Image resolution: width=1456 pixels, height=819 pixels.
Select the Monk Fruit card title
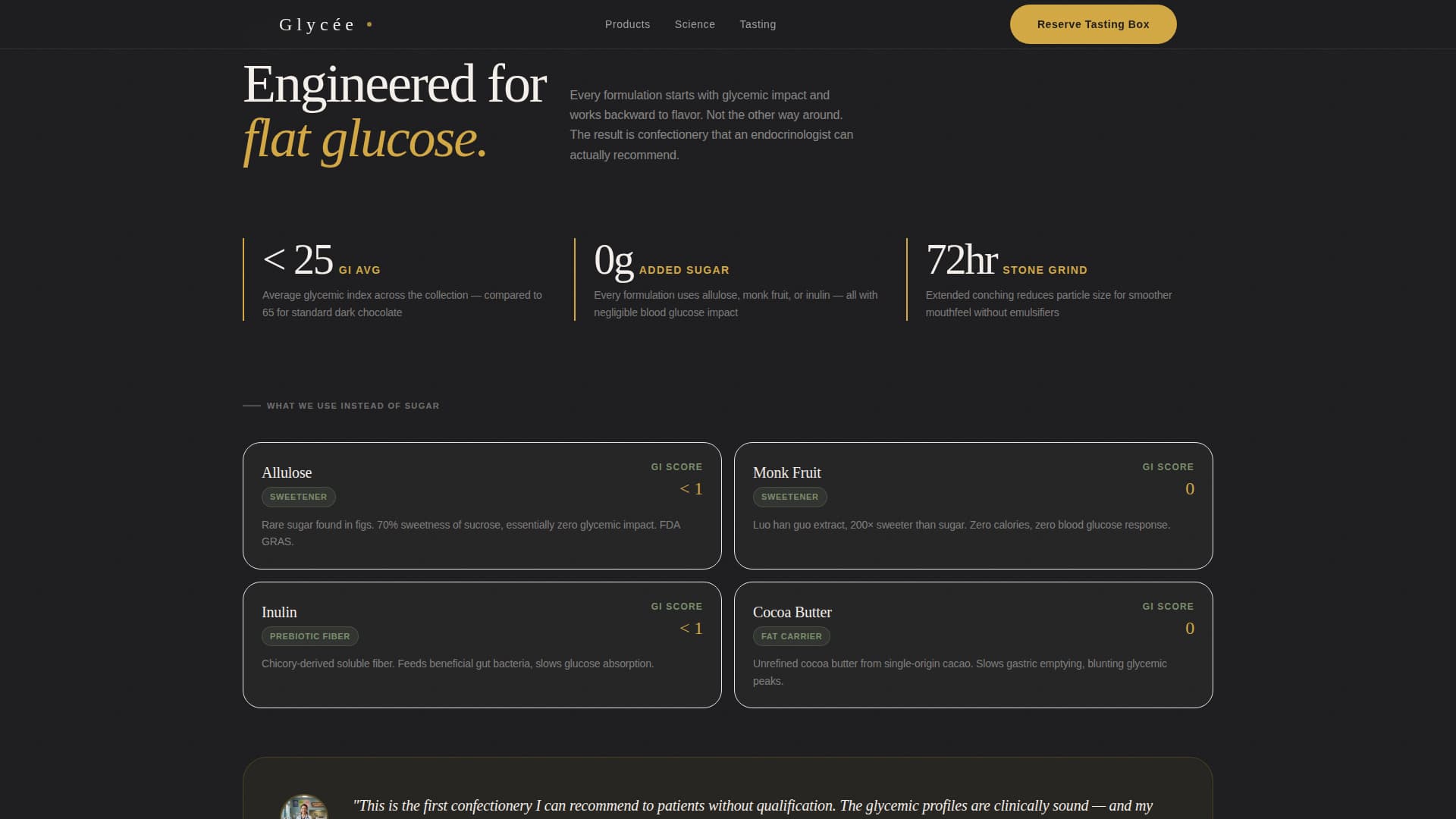pos(786,472)
